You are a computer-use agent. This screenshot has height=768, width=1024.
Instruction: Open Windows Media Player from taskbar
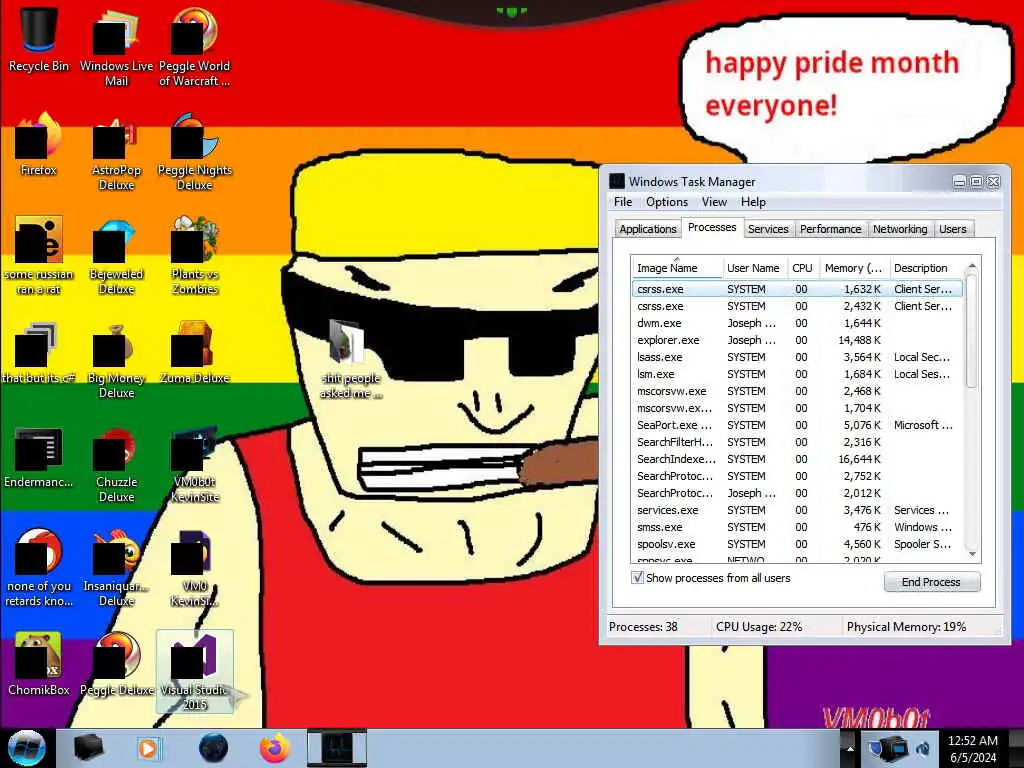pyautogui.click(x=148, y=748)
